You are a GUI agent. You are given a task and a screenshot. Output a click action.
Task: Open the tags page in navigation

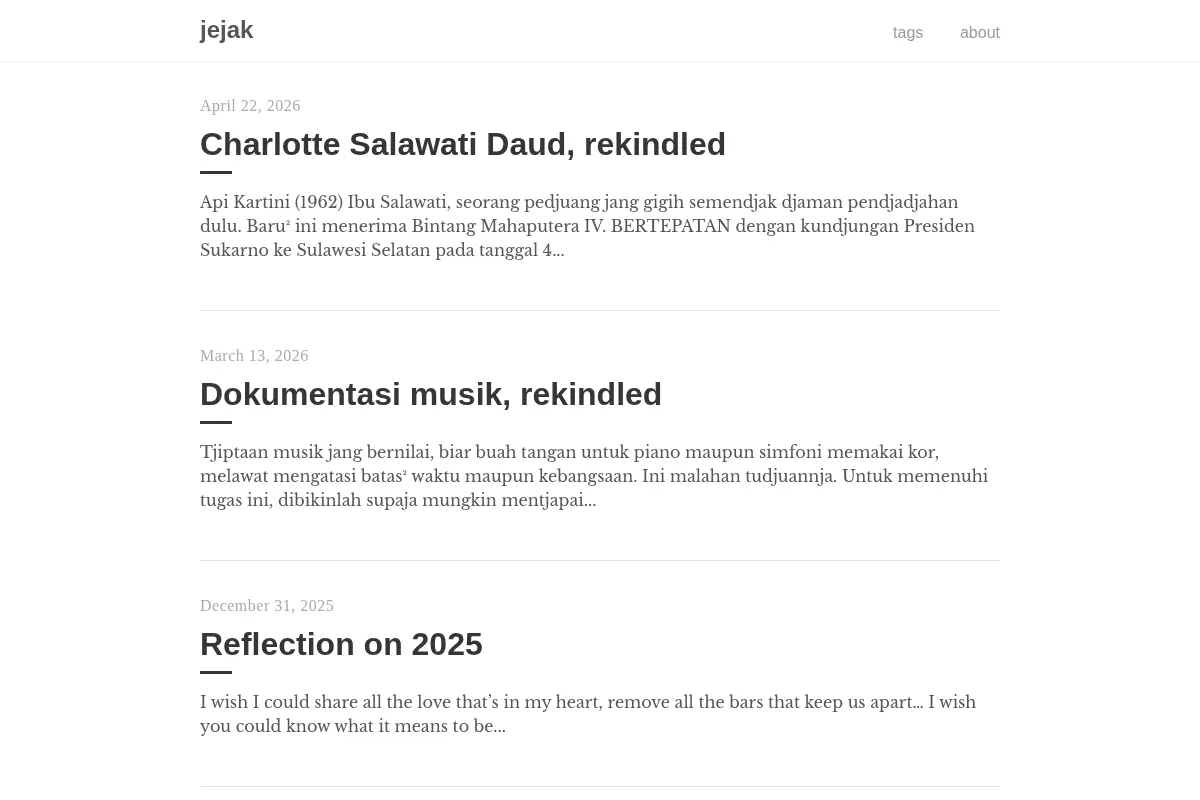tap(908, 32)
